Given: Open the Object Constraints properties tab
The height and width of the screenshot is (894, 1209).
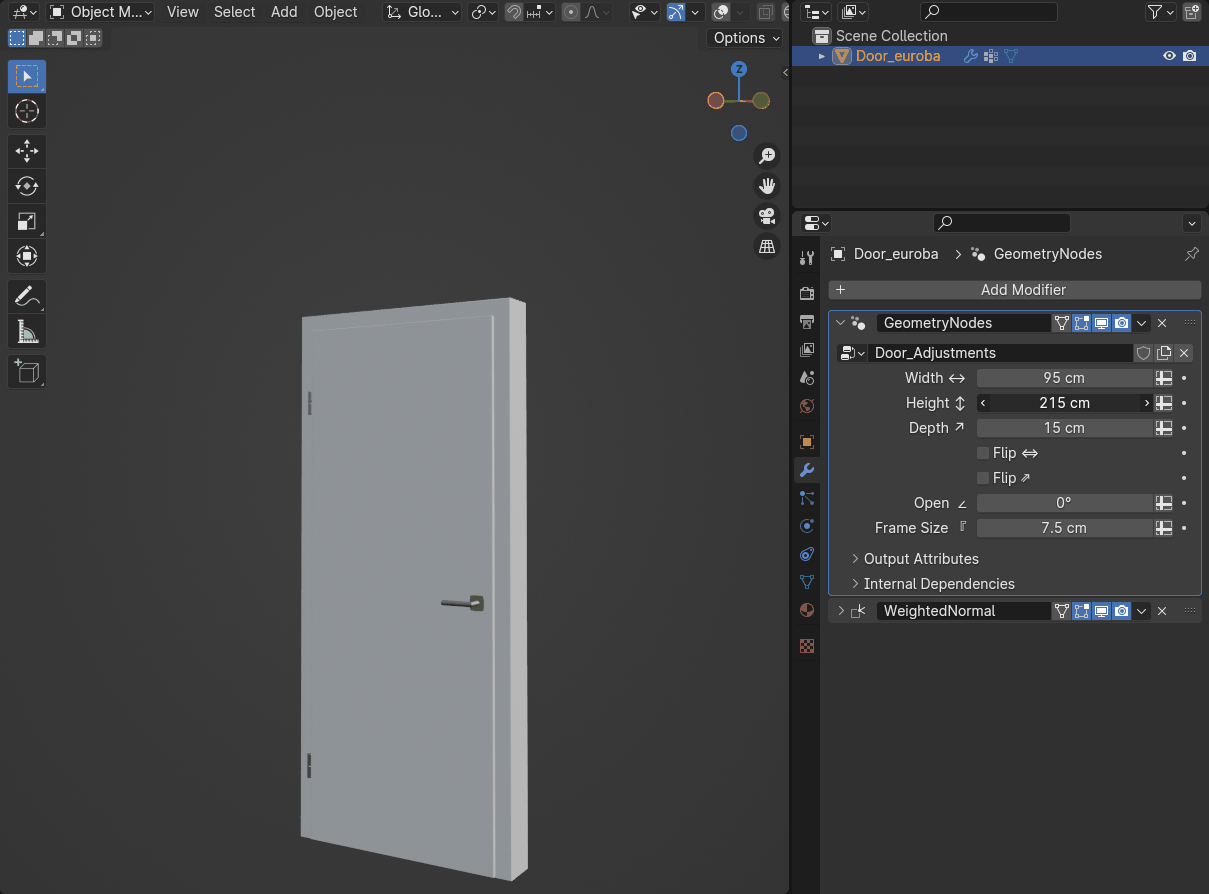Looking at the screenshot, I should pos(807,553).
